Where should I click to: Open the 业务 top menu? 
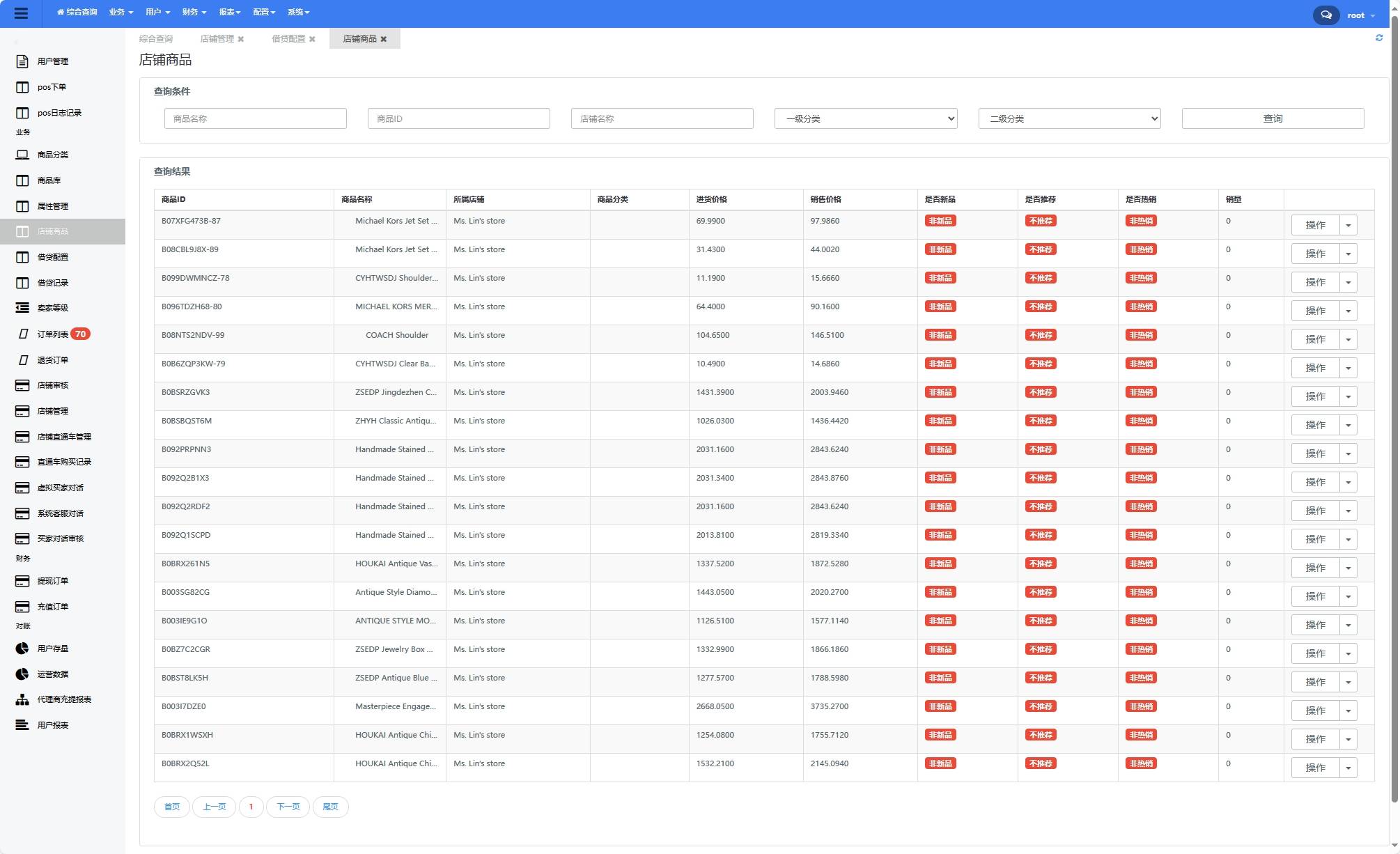click(x=120, y=12)
